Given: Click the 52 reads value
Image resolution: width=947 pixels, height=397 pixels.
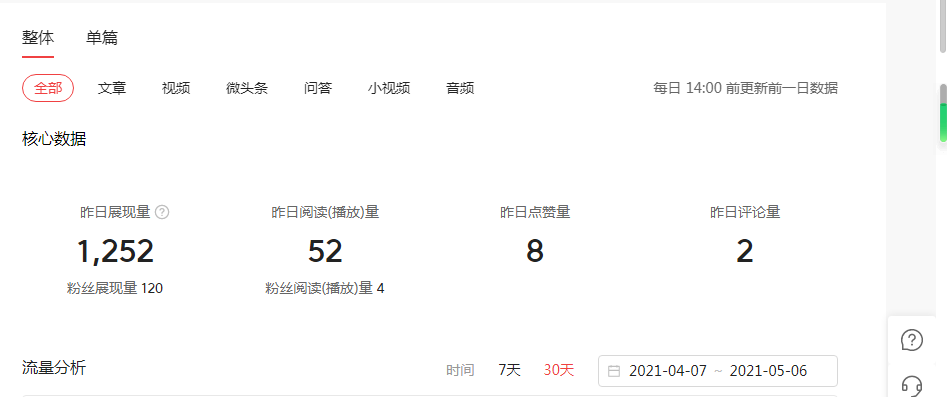Looking at the screenshot, I should tap(325, 251).
